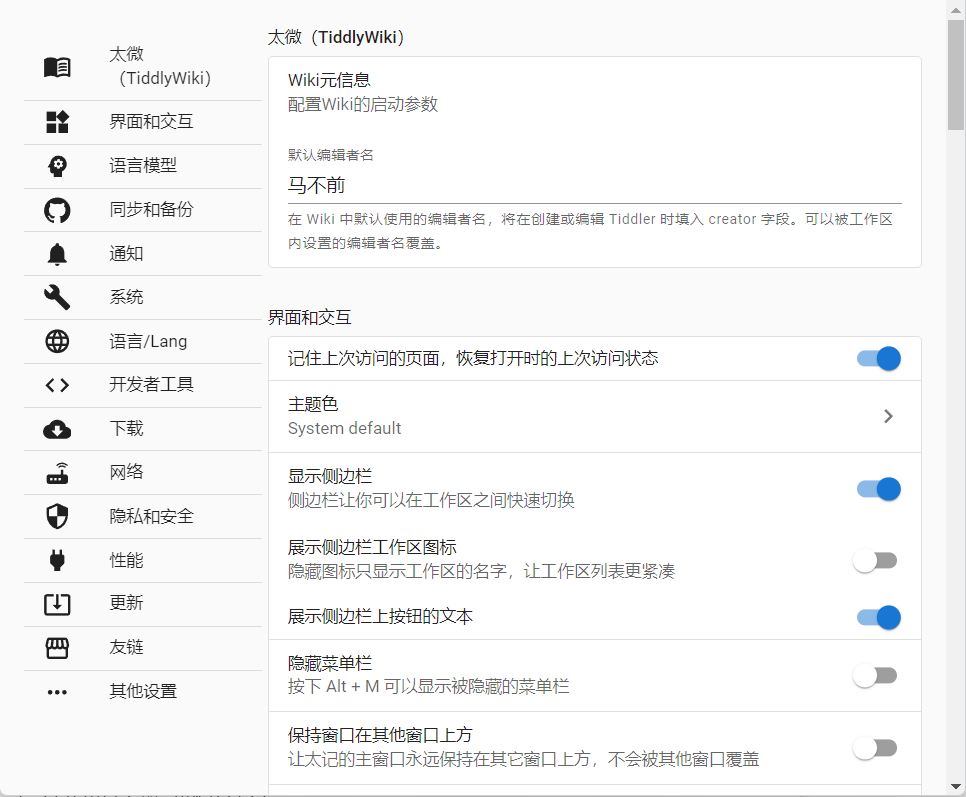
Task: Click the globe icon for 语言/Lang
Action: (57, 341)
